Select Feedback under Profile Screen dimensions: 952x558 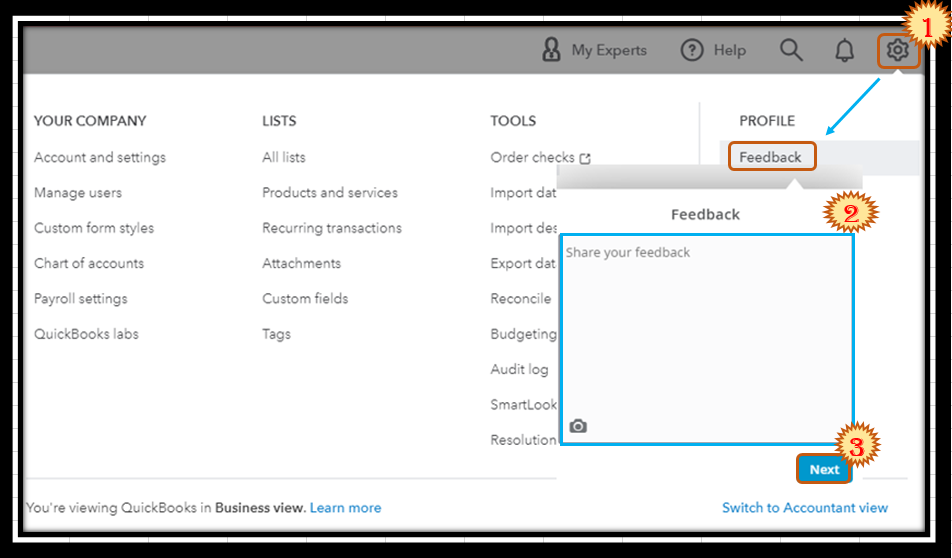click(770, 157)
